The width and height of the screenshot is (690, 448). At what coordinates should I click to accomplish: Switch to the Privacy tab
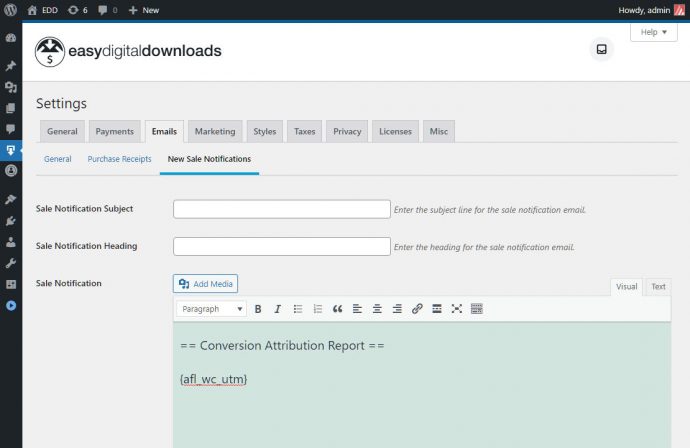tap(347, 131)
